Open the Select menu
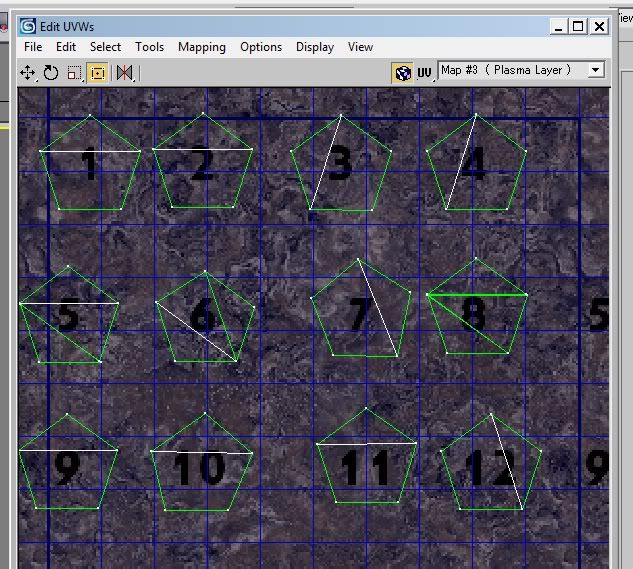This screenshot has height=569, width=633. click(105, 47)
